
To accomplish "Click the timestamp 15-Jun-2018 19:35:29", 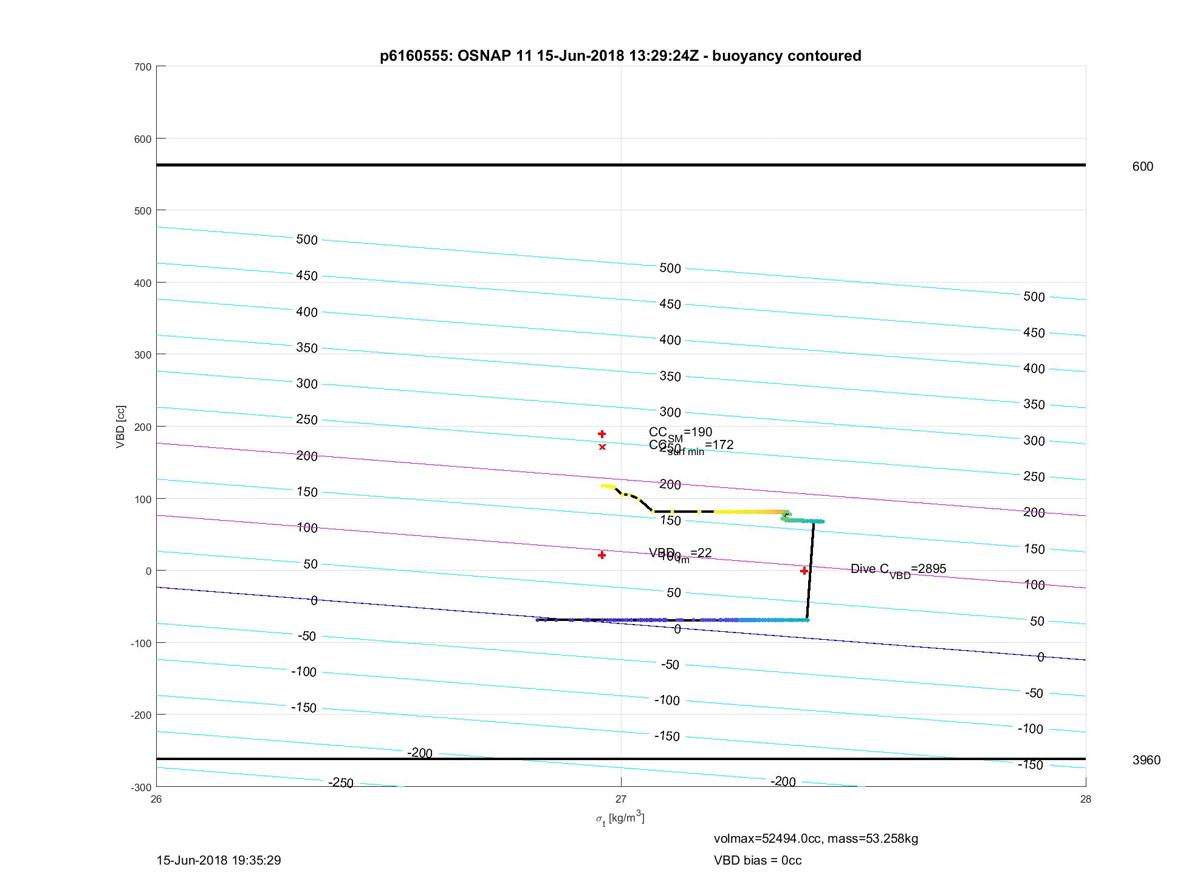I will click(x=217, y=860).
